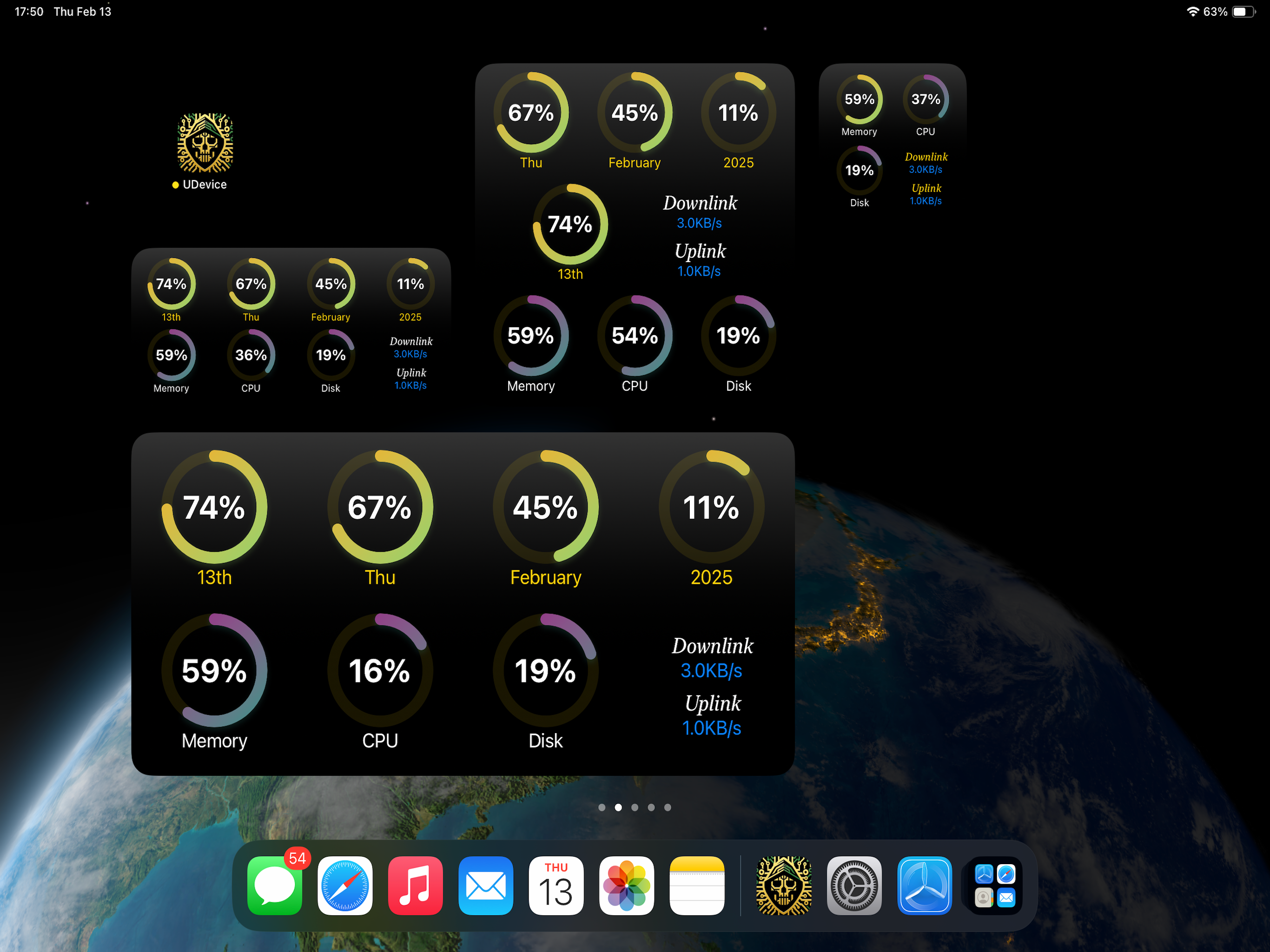Tap the Thu Feb 13 date in status bar
The width and height of the screenshot is (1270, 952).
pos(82,12)
